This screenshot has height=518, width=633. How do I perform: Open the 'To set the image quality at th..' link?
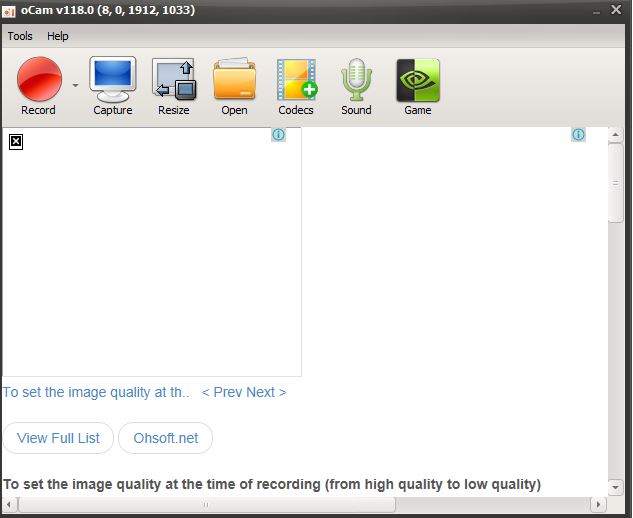coord(96,392)
